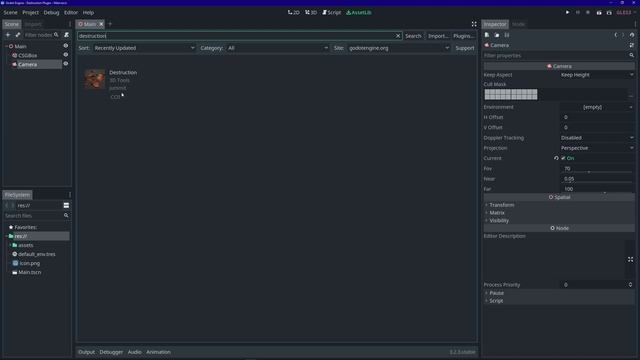Load resource with Inspector folder icon
Viewport: 640px width, 360px height.
[x=497, y=35]
